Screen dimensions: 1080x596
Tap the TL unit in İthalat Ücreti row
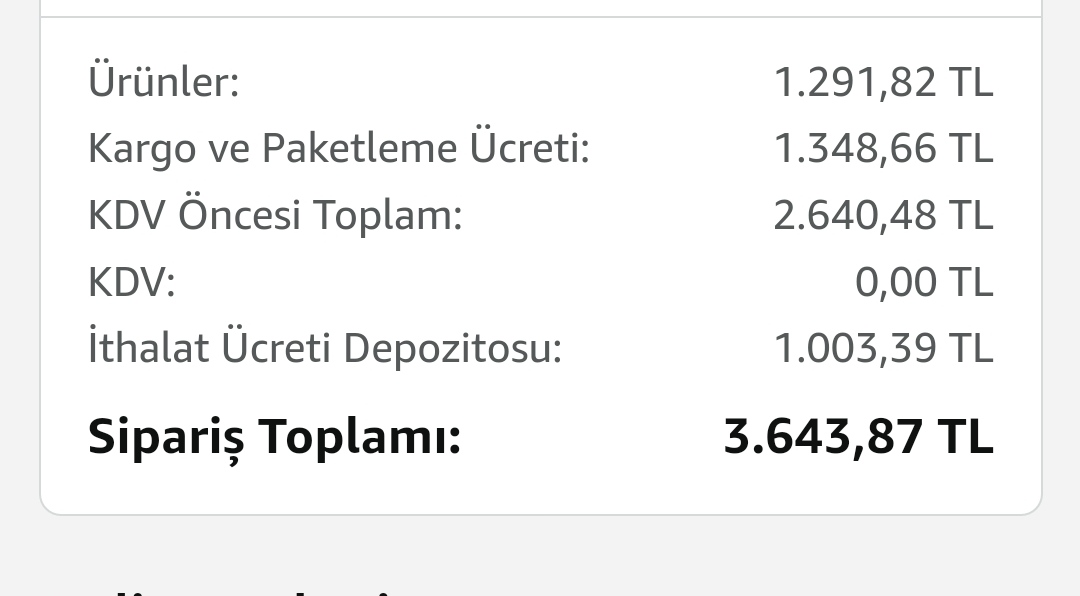point(971,349)
